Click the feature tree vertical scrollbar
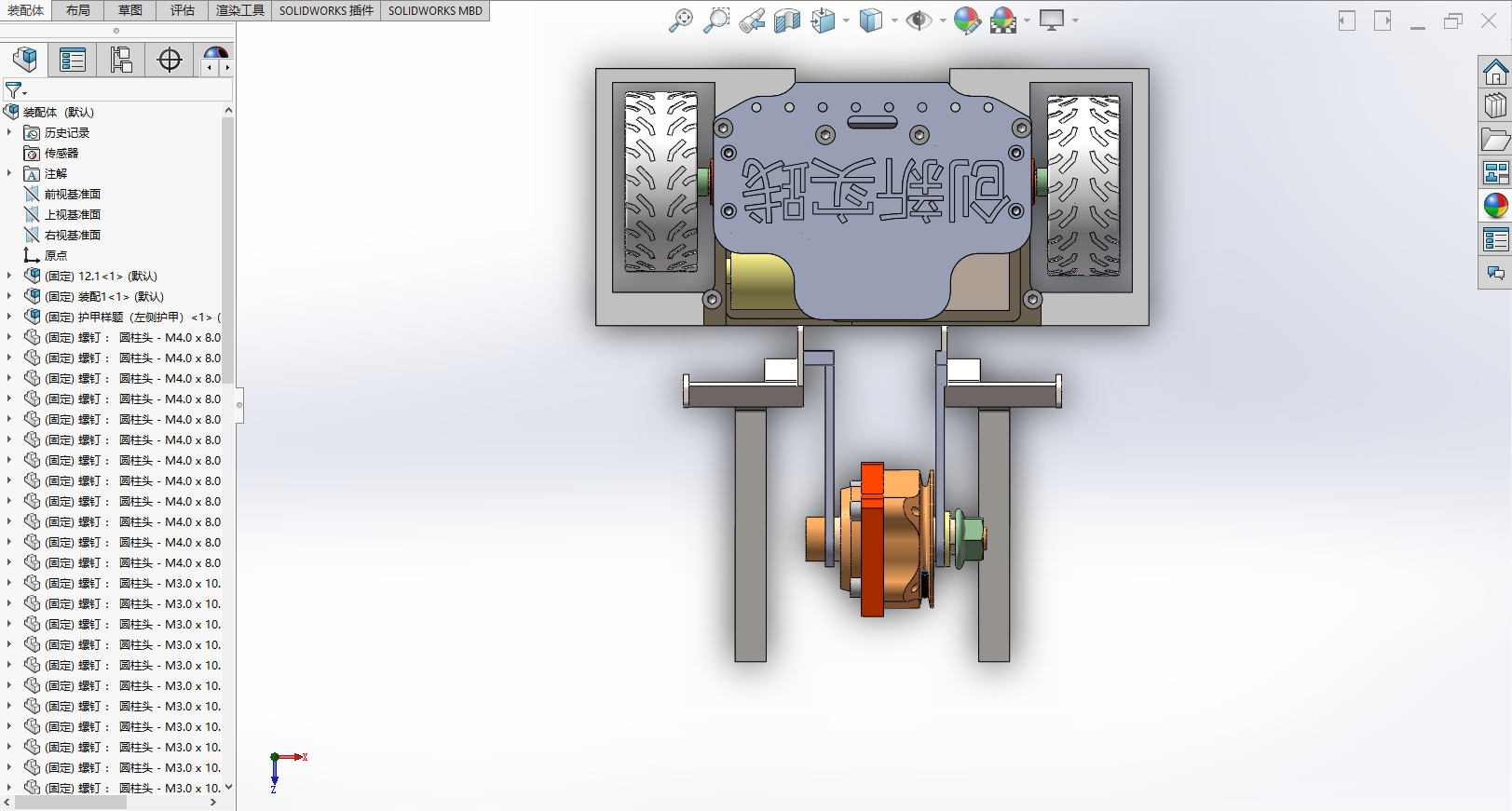Screen dimensions: 1512x811 228,251
